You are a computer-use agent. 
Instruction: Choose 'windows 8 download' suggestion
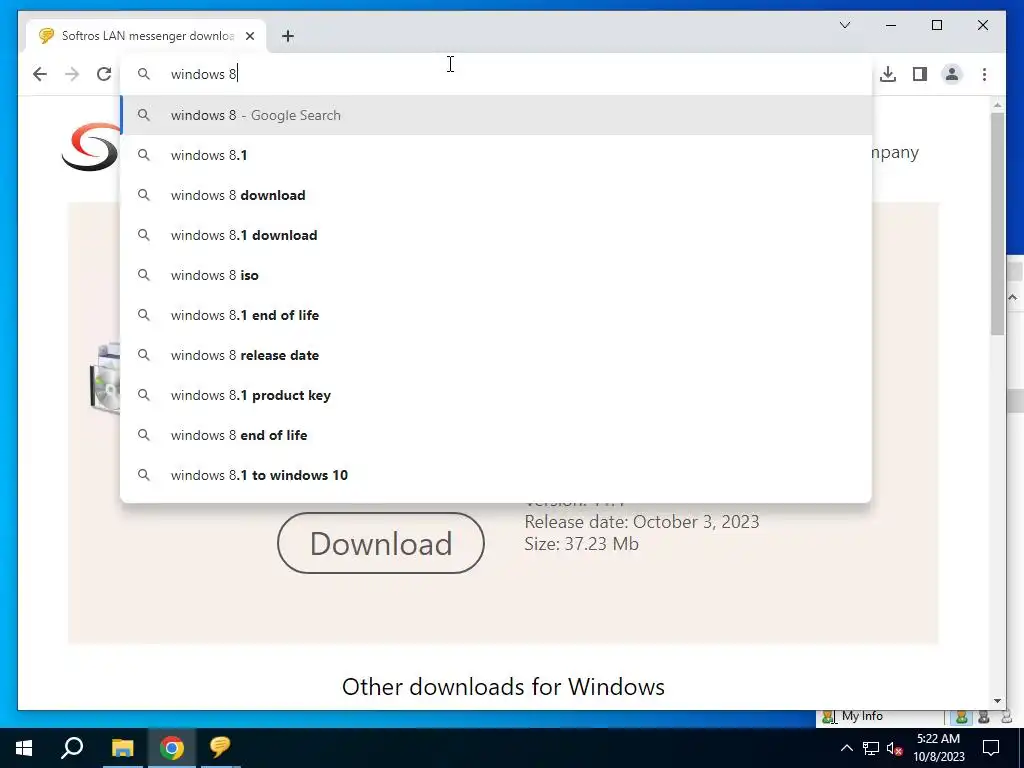click(496, 195)
